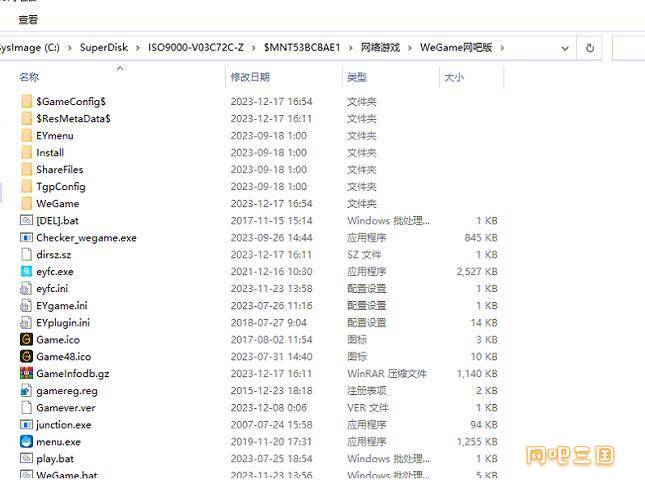Click the date 2021-12-16 10:30
The height and width of the screenshot is (480, 645).
point(271,272)
